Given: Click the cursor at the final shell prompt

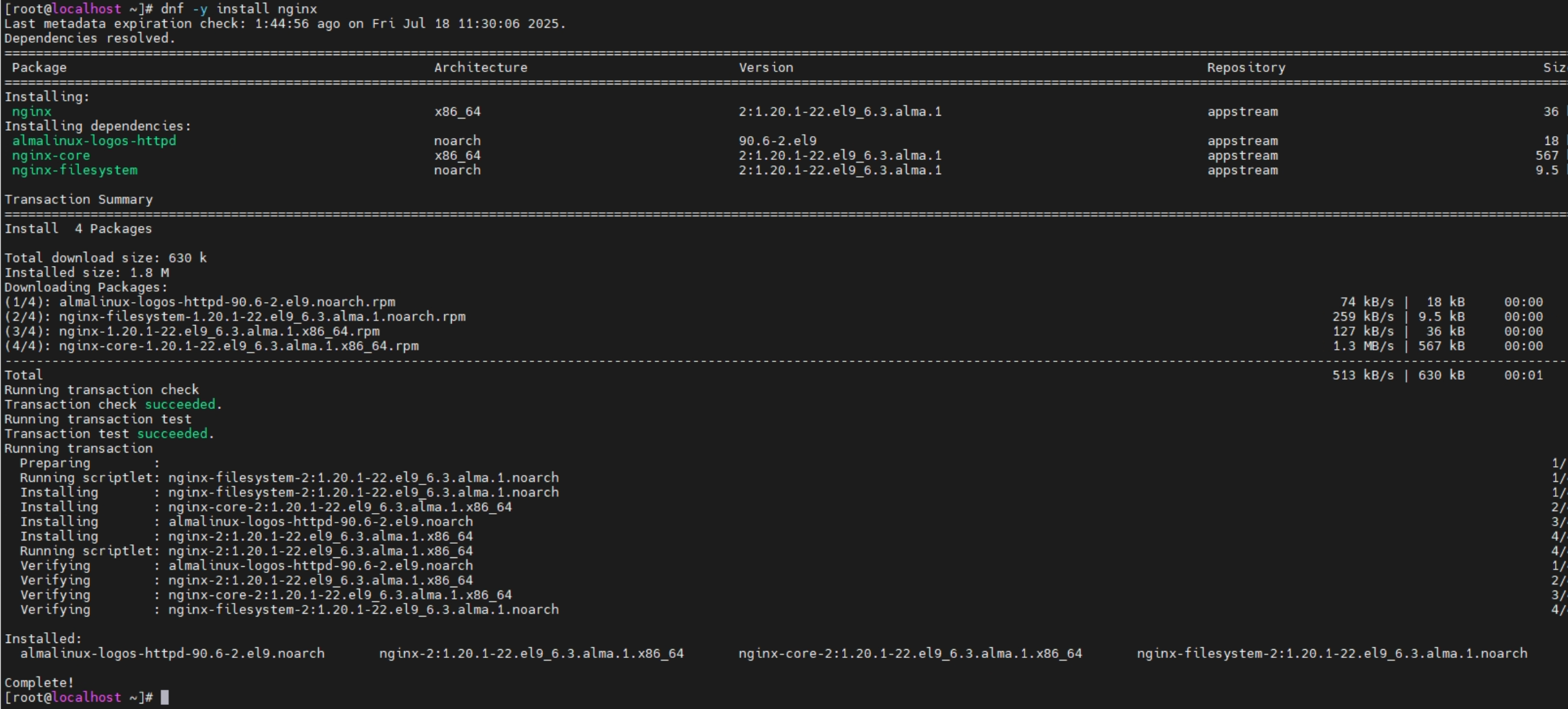Looking at the screenshot, I should [x=165, y=697].
